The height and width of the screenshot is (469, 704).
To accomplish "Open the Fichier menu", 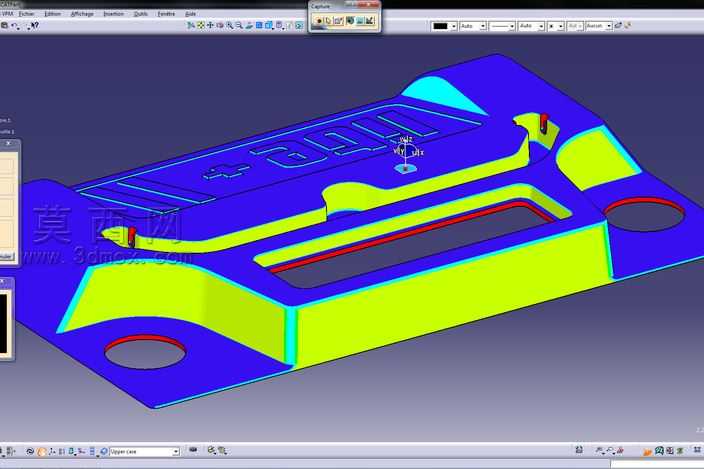I will coord(26,14).
